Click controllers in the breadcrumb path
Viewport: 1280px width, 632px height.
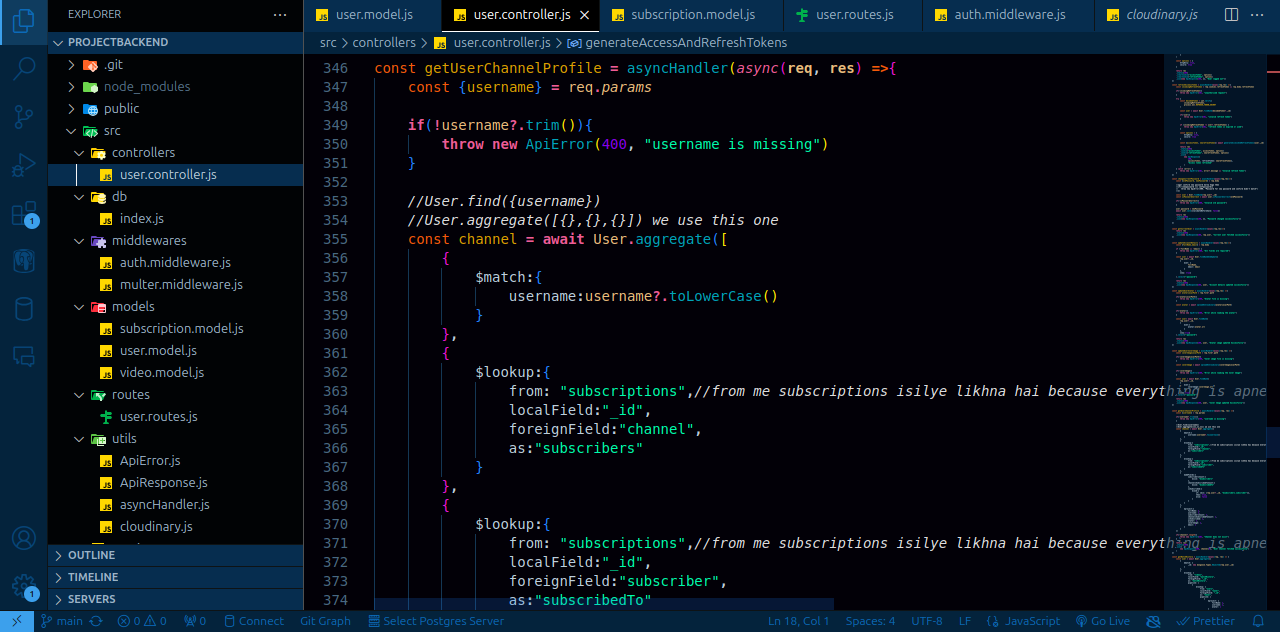point(384,43)
